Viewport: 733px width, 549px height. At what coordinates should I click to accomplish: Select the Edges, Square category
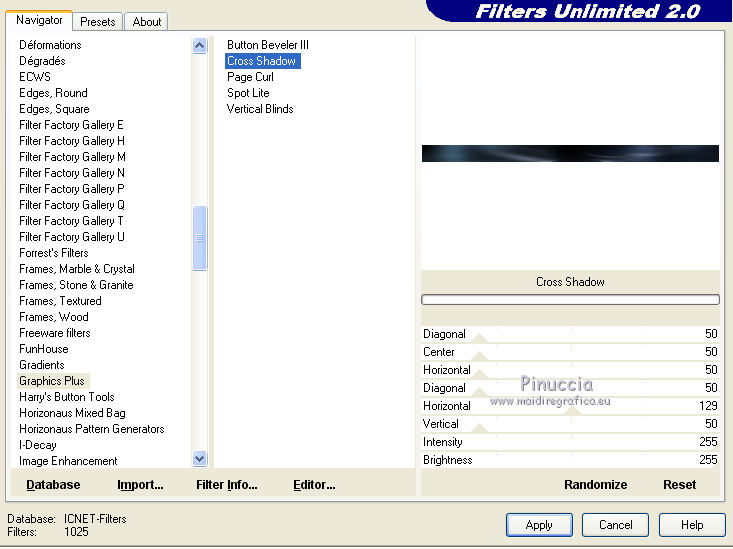54,109
